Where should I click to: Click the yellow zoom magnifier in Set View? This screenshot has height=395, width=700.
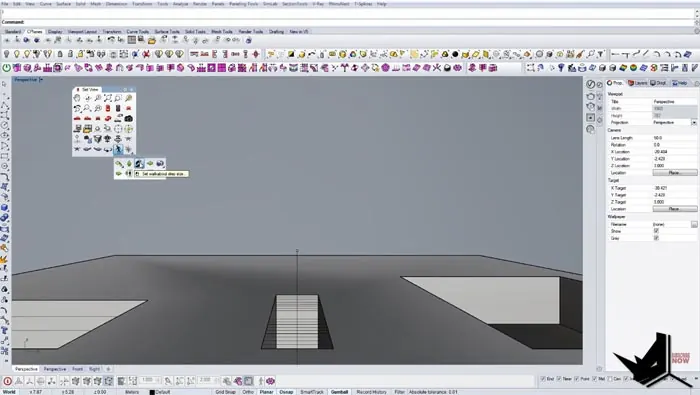coord(129,98)
